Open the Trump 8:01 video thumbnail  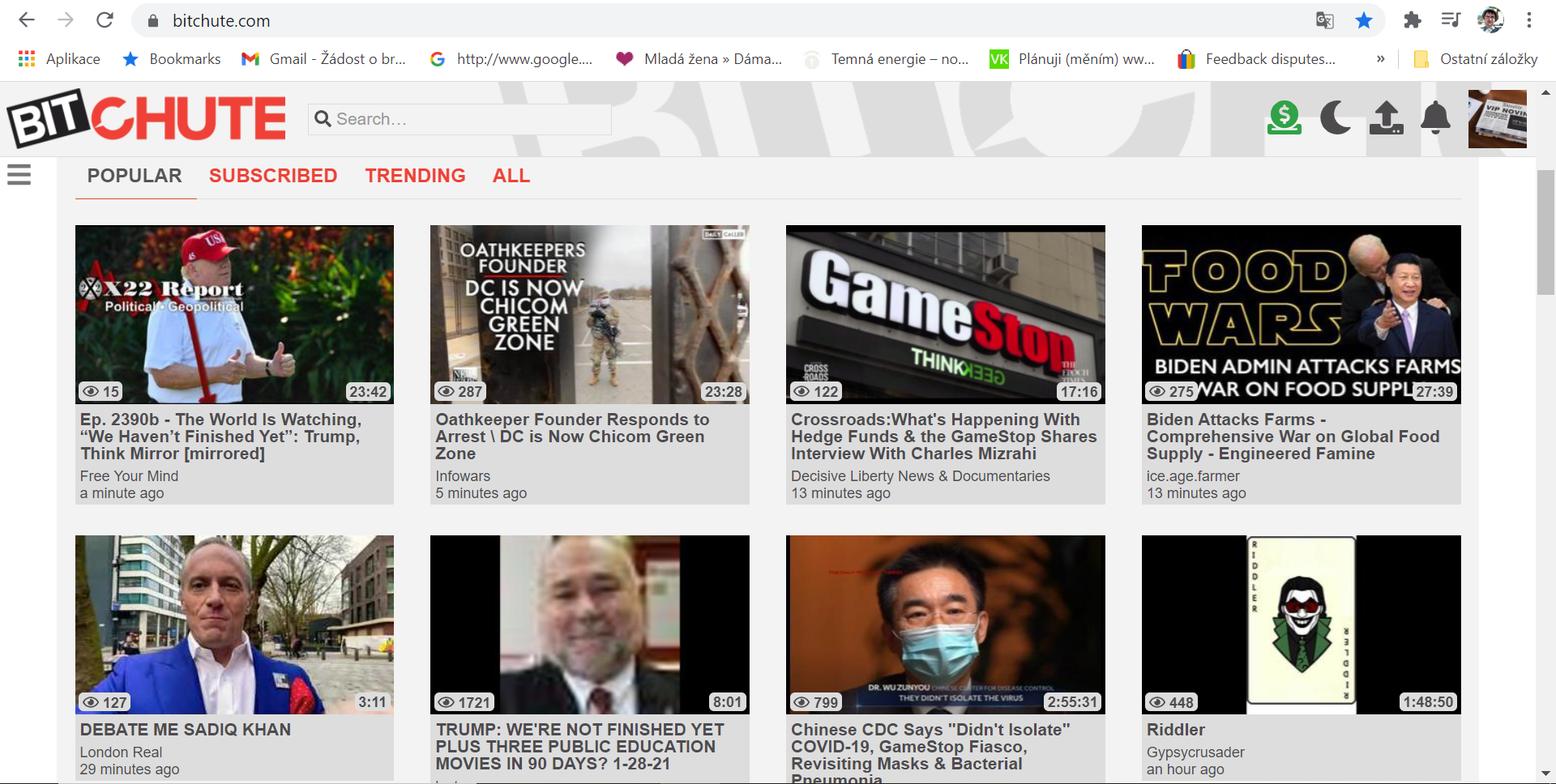click(590, 624)
